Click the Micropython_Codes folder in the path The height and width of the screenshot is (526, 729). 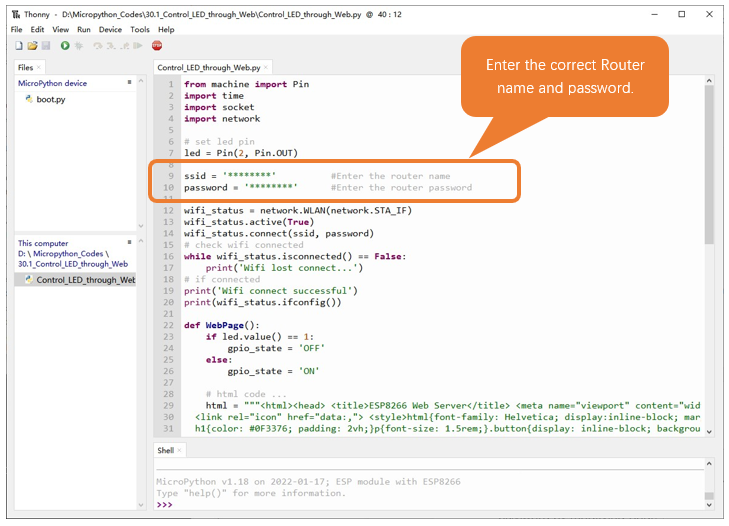pos(68,253)
